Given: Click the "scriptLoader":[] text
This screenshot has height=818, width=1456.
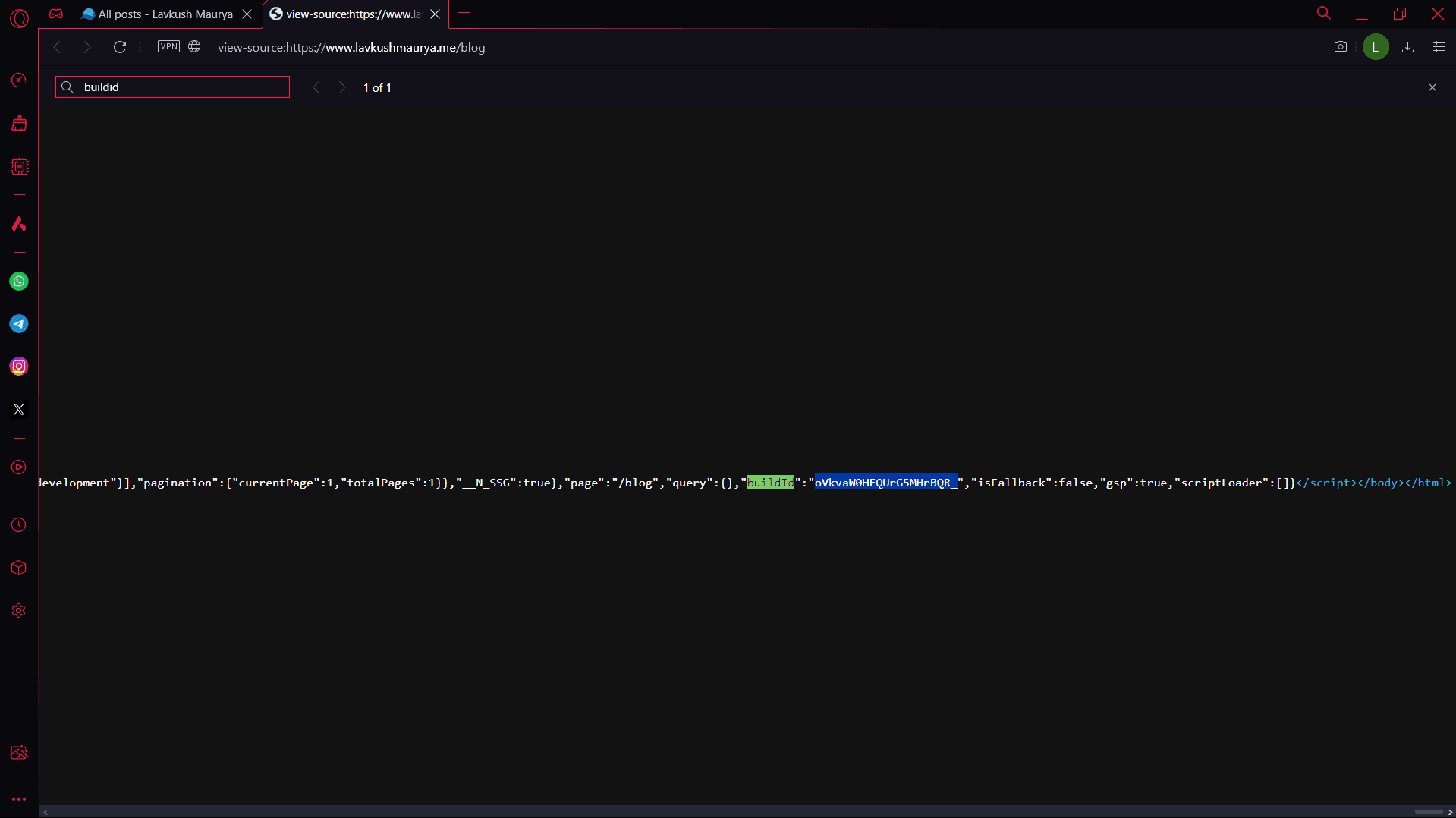Looking at the screenshot, I should click(1231, 483).
